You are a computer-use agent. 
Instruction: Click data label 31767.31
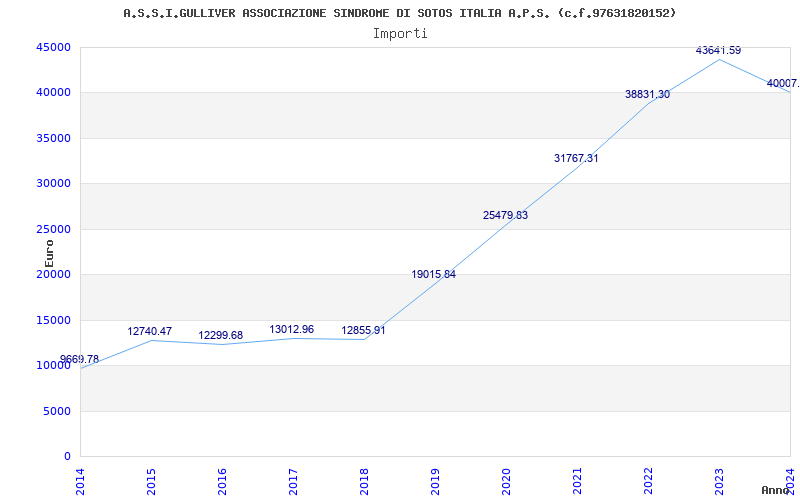point(576,158)
